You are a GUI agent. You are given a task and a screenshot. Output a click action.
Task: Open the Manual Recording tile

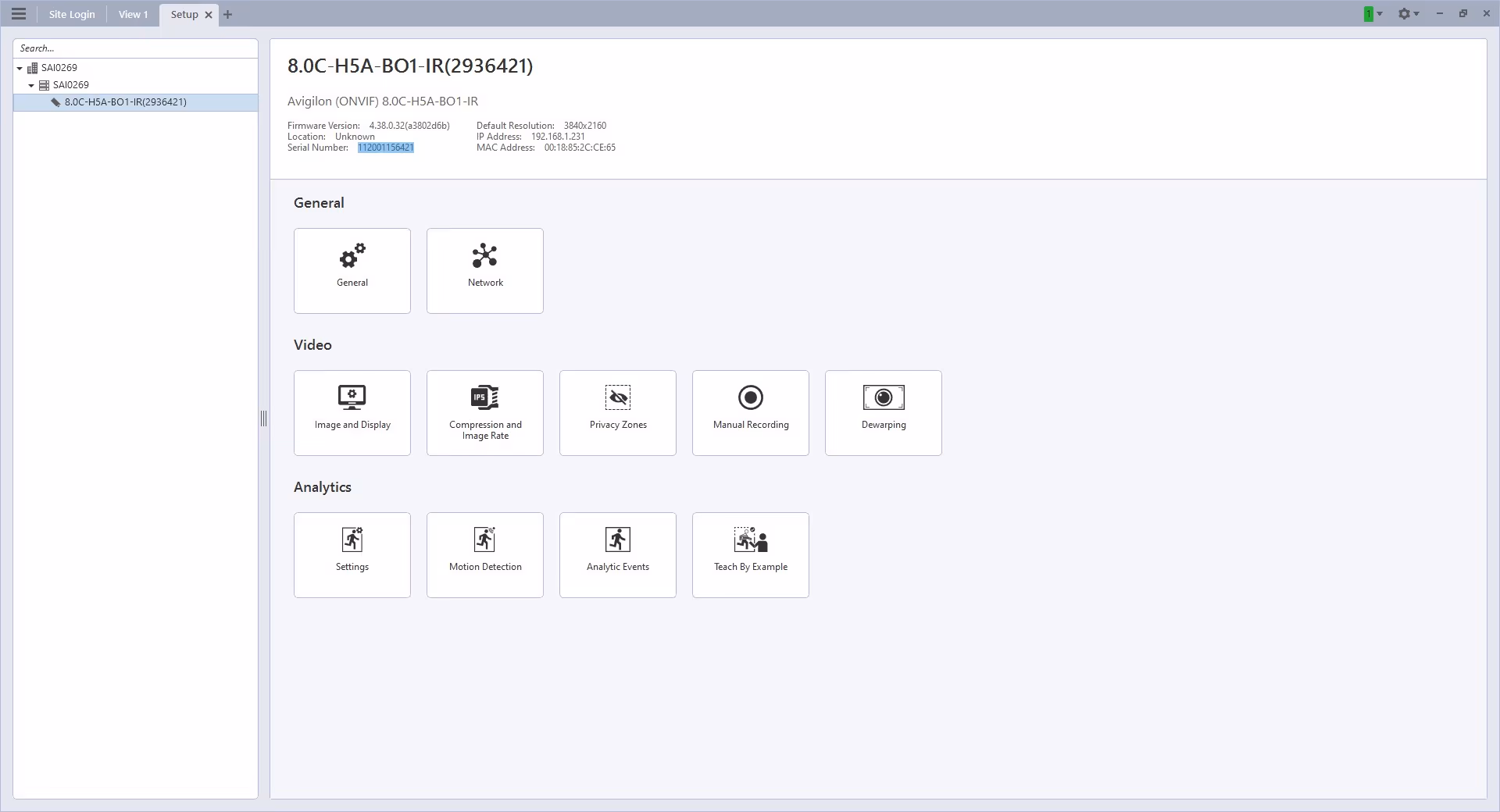pyautogui.click(x=751, y=413)
